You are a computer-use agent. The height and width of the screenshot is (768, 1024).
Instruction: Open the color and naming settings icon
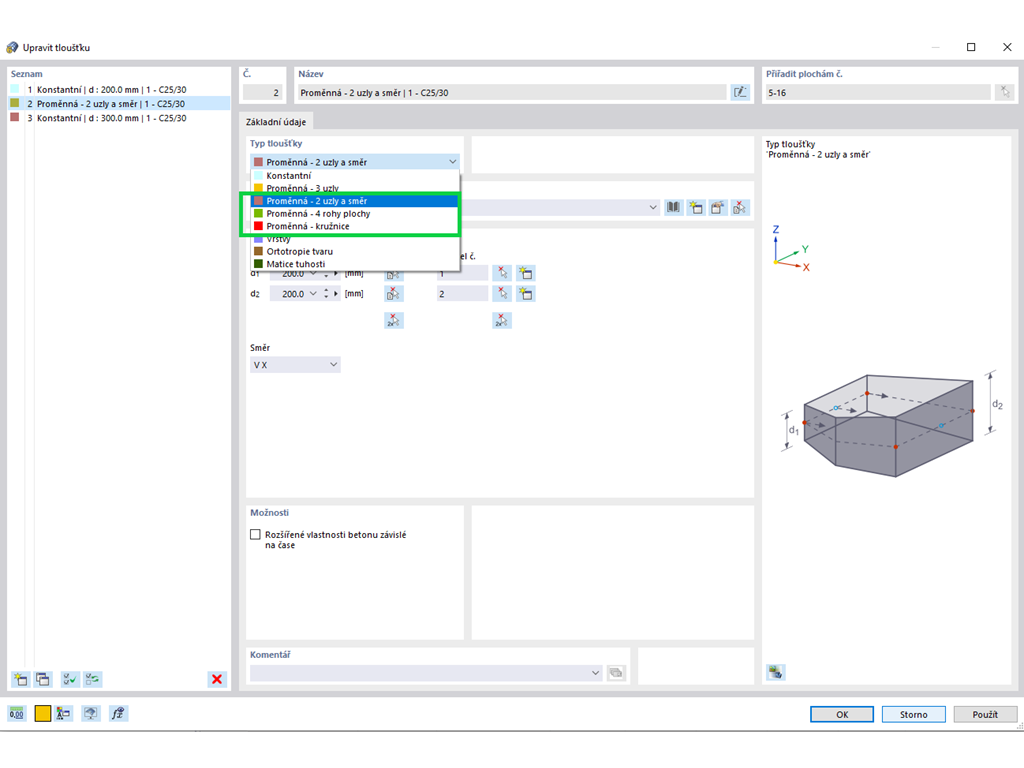coord(63,713)
